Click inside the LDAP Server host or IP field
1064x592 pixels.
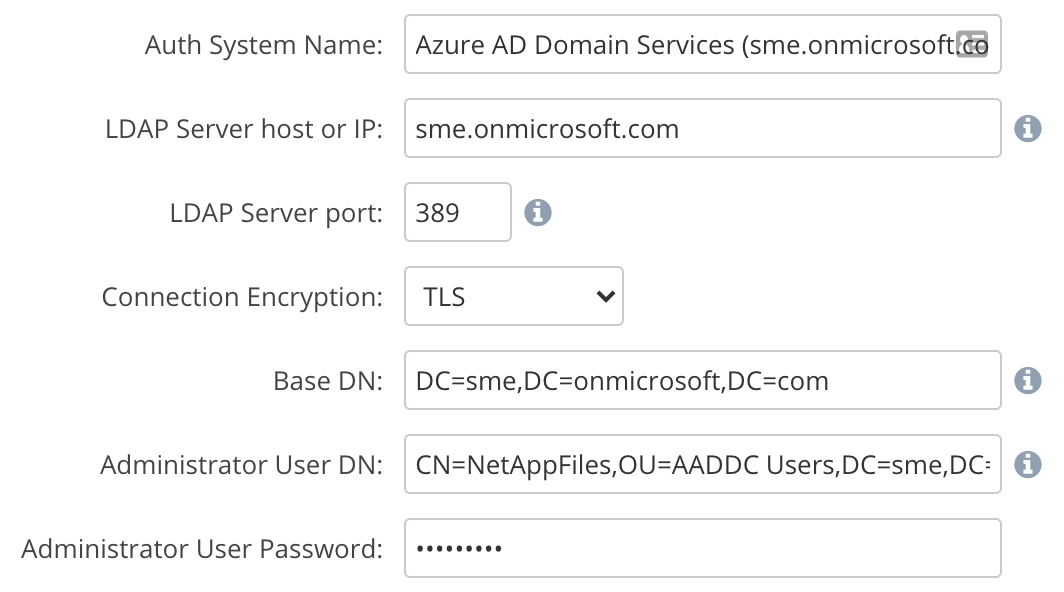700,128
